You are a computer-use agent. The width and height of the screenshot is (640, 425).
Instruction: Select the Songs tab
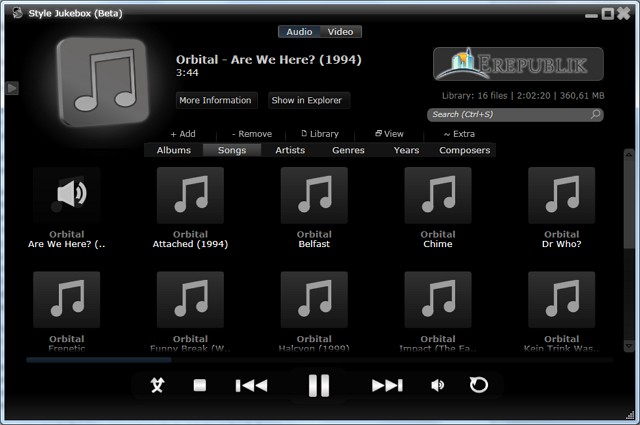pyautogui.click(x=232, y=150)
